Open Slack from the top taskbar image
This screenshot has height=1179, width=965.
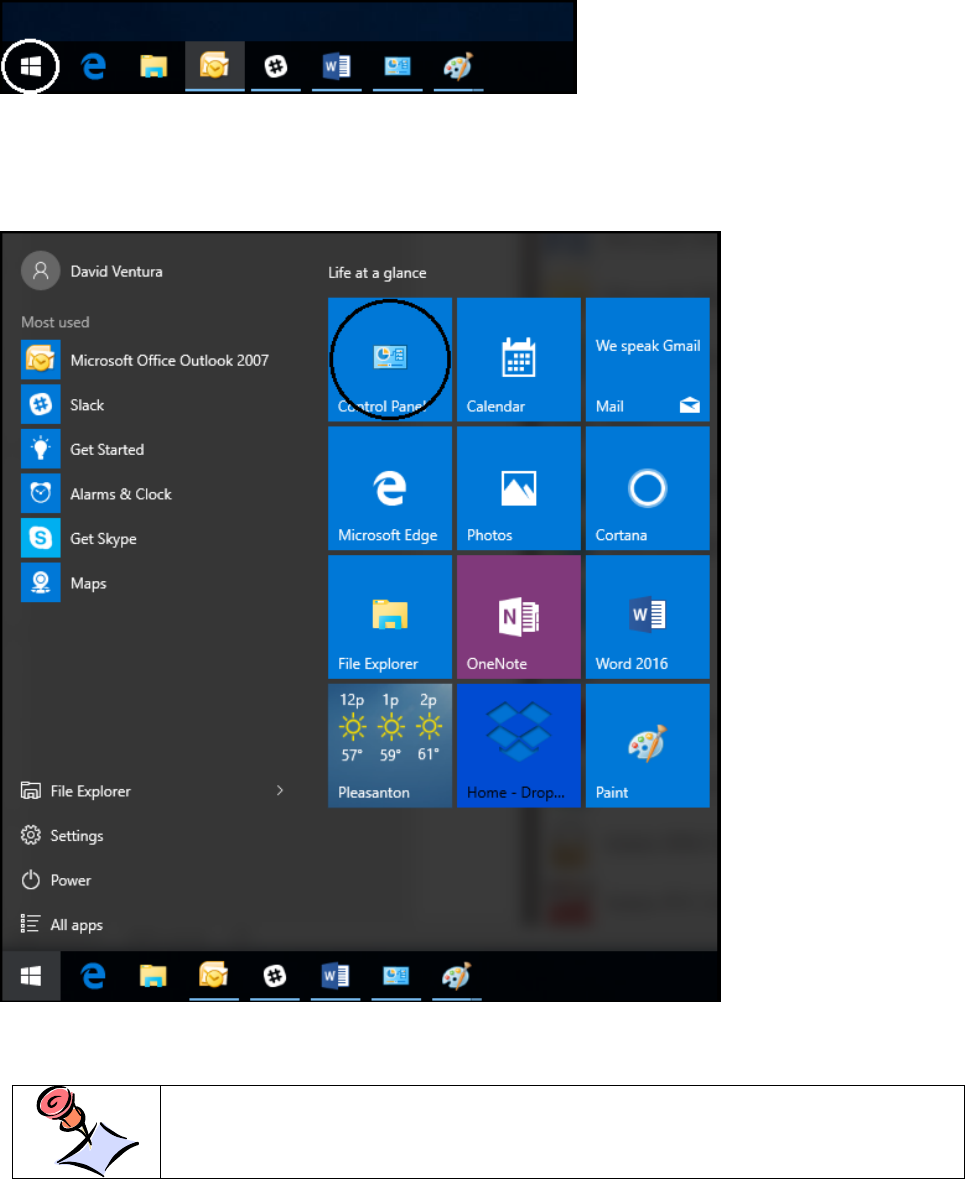pyautogui.click(x=276, y=67)
